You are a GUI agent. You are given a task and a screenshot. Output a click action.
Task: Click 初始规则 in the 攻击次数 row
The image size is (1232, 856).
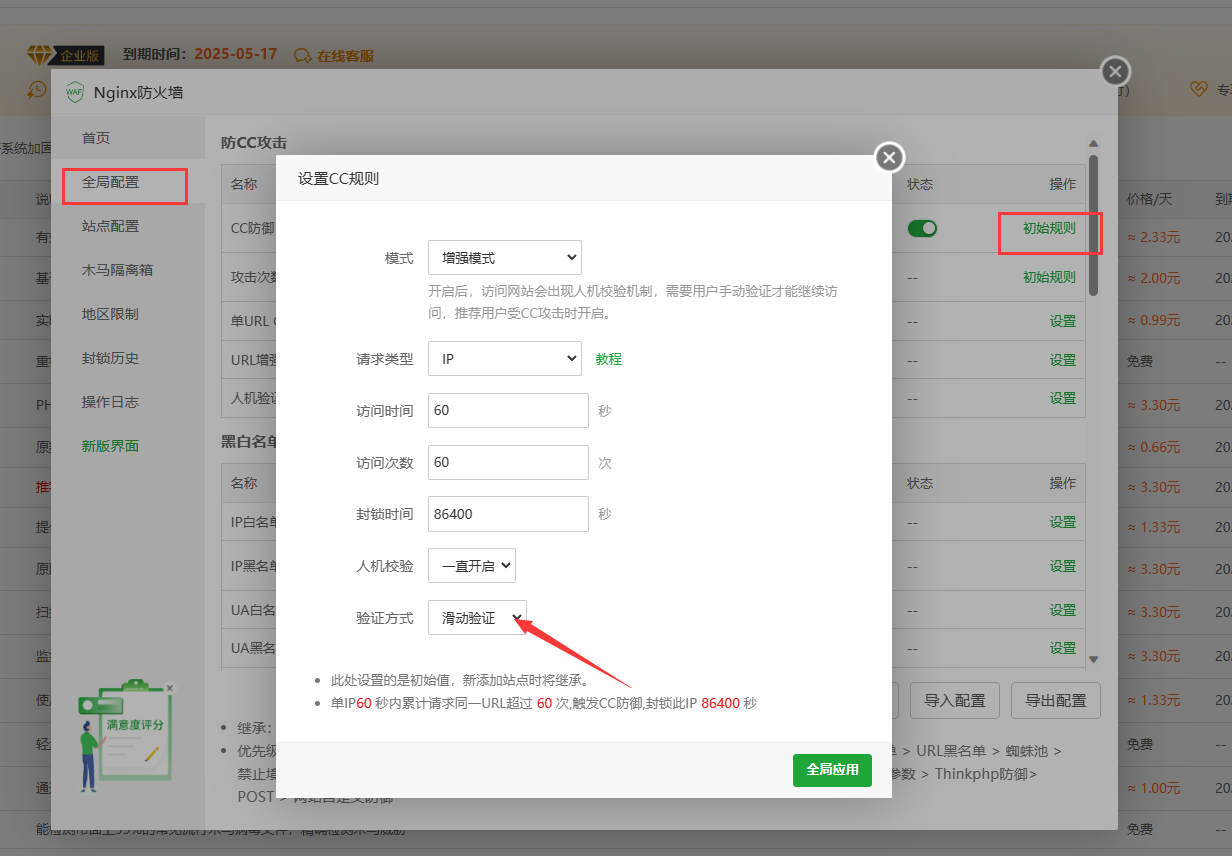pos(1049,277)
